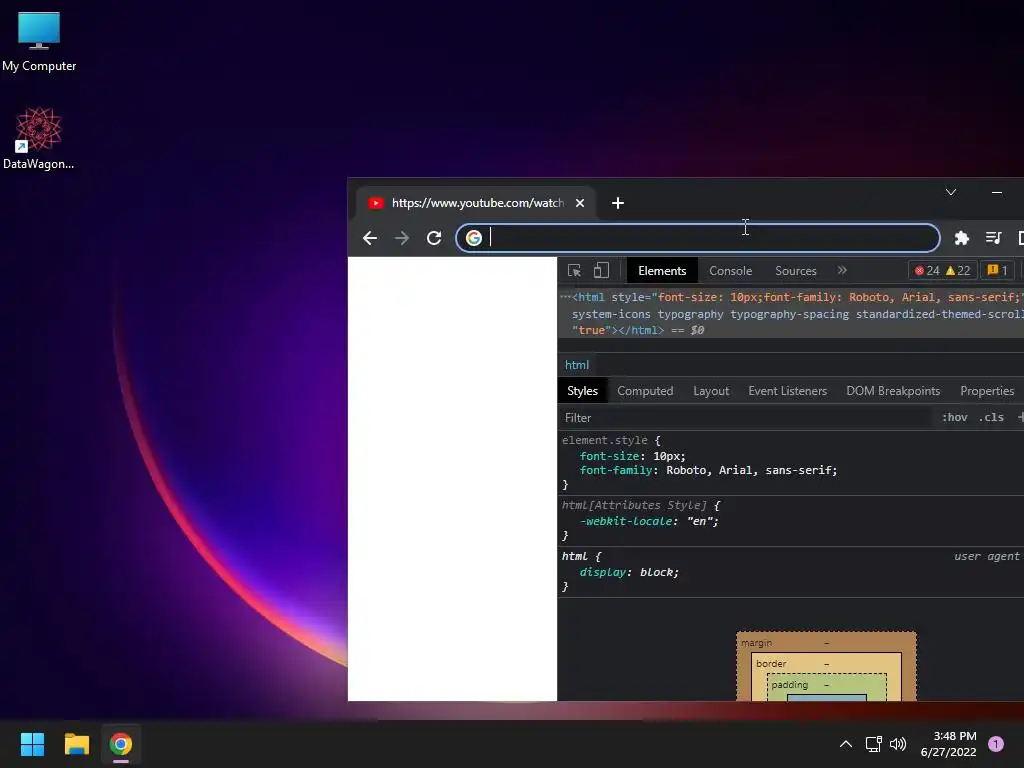Open the volume tray icon
1024x768 pixels.
pyautogui.click(x=898, y=744)
